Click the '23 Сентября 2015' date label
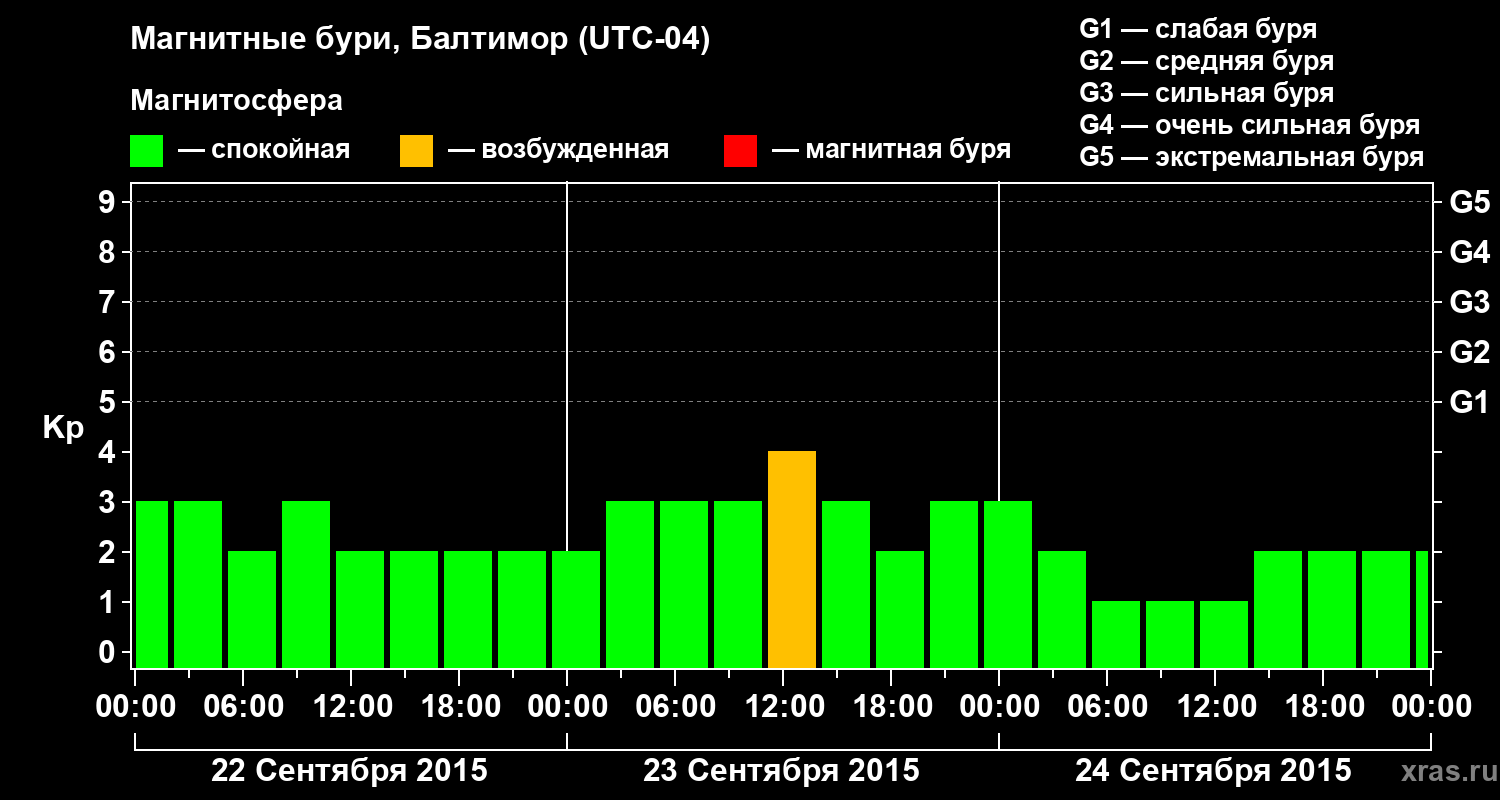This screenshot has width=1500, height=800. click(x=781, y=771)
